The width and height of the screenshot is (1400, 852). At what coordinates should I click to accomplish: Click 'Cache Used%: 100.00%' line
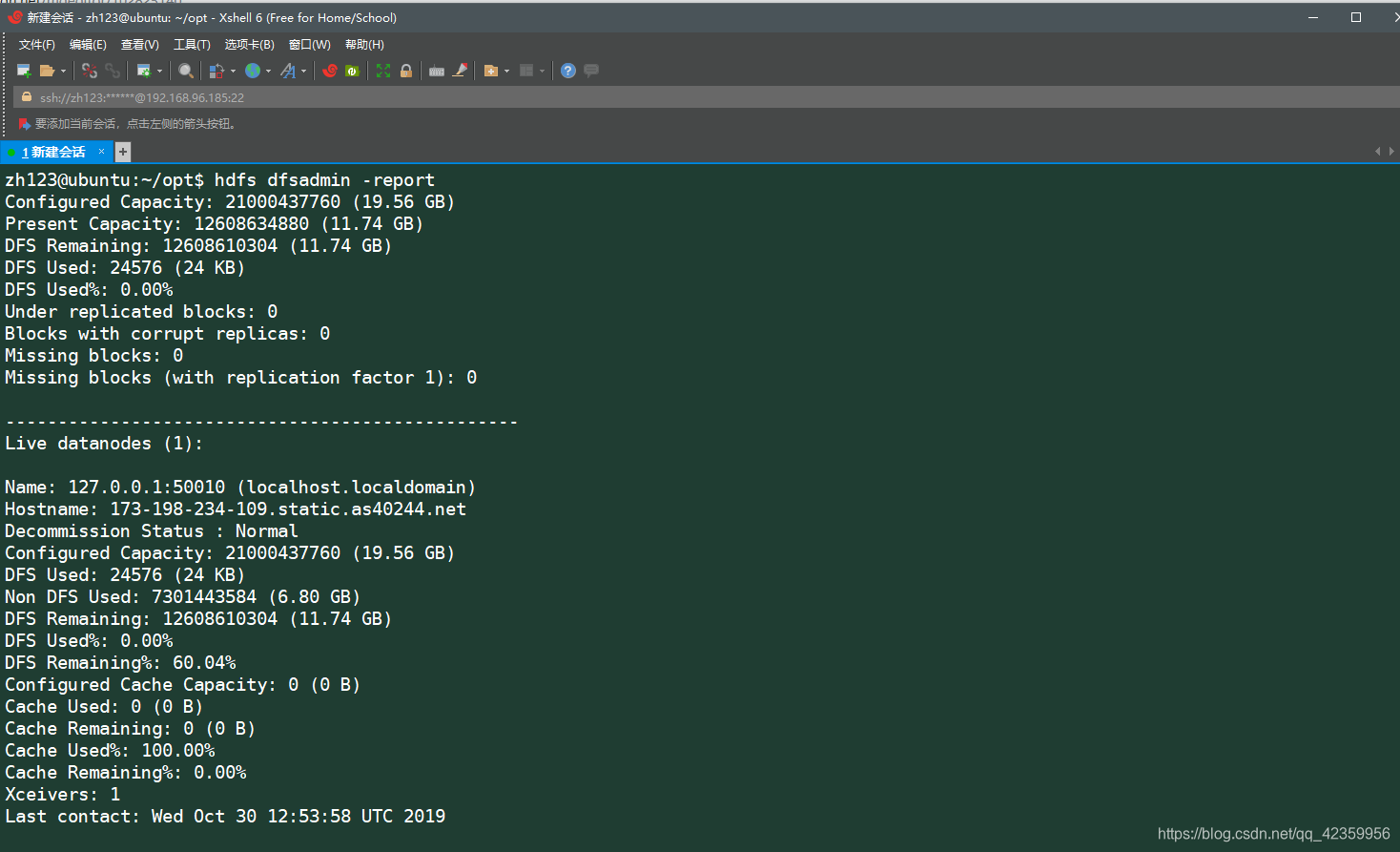(110, 751)
